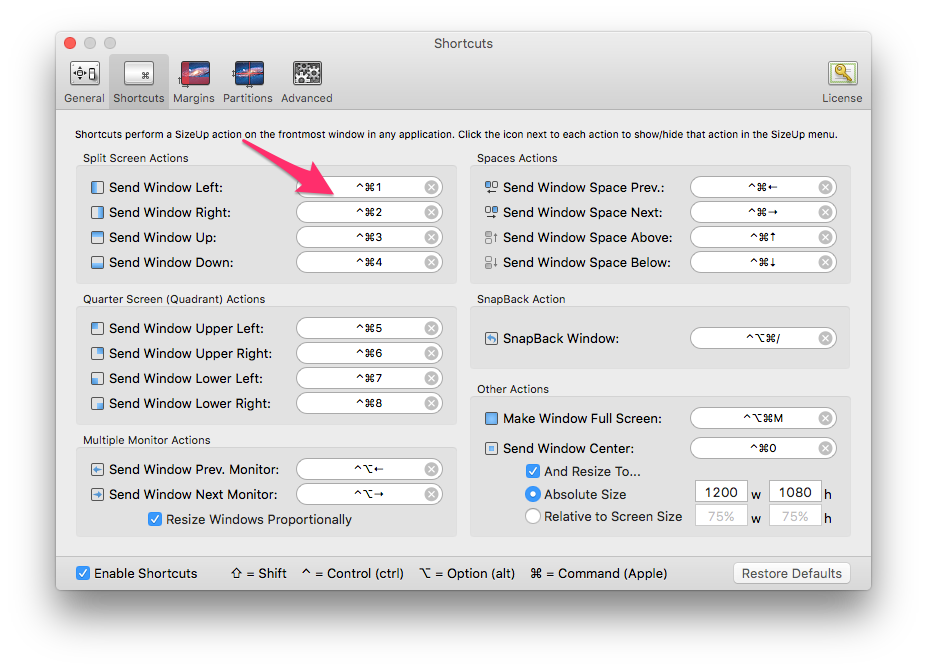This screenshot has width=927, height=670.
Task: Clear the Send Window Upper Right shortcut
Action: (x=432, y=353)
